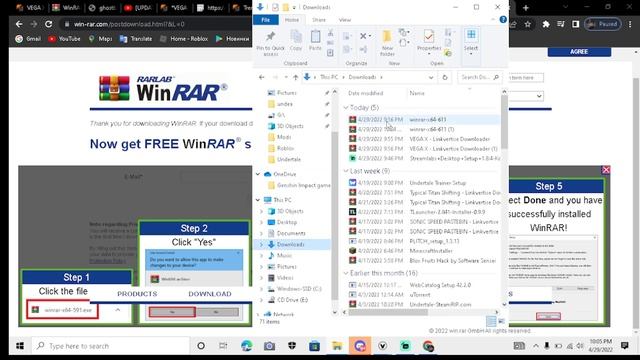This screenshot has width=640, height=360.
Task: Open the Select dropdown arrow in ribbon
Action: pyautogui.click(x=471, y=53)
